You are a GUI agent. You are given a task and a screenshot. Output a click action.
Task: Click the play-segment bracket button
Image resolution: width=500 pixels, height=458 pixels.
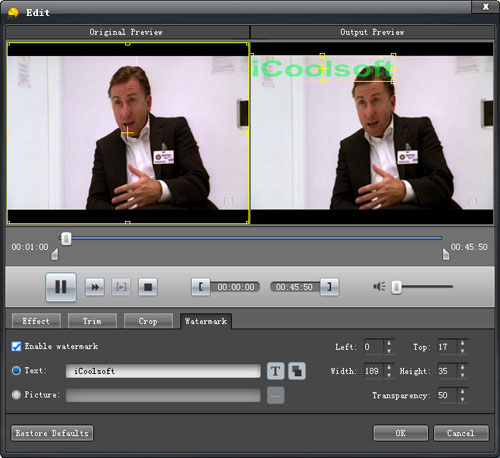coord(121,287)
